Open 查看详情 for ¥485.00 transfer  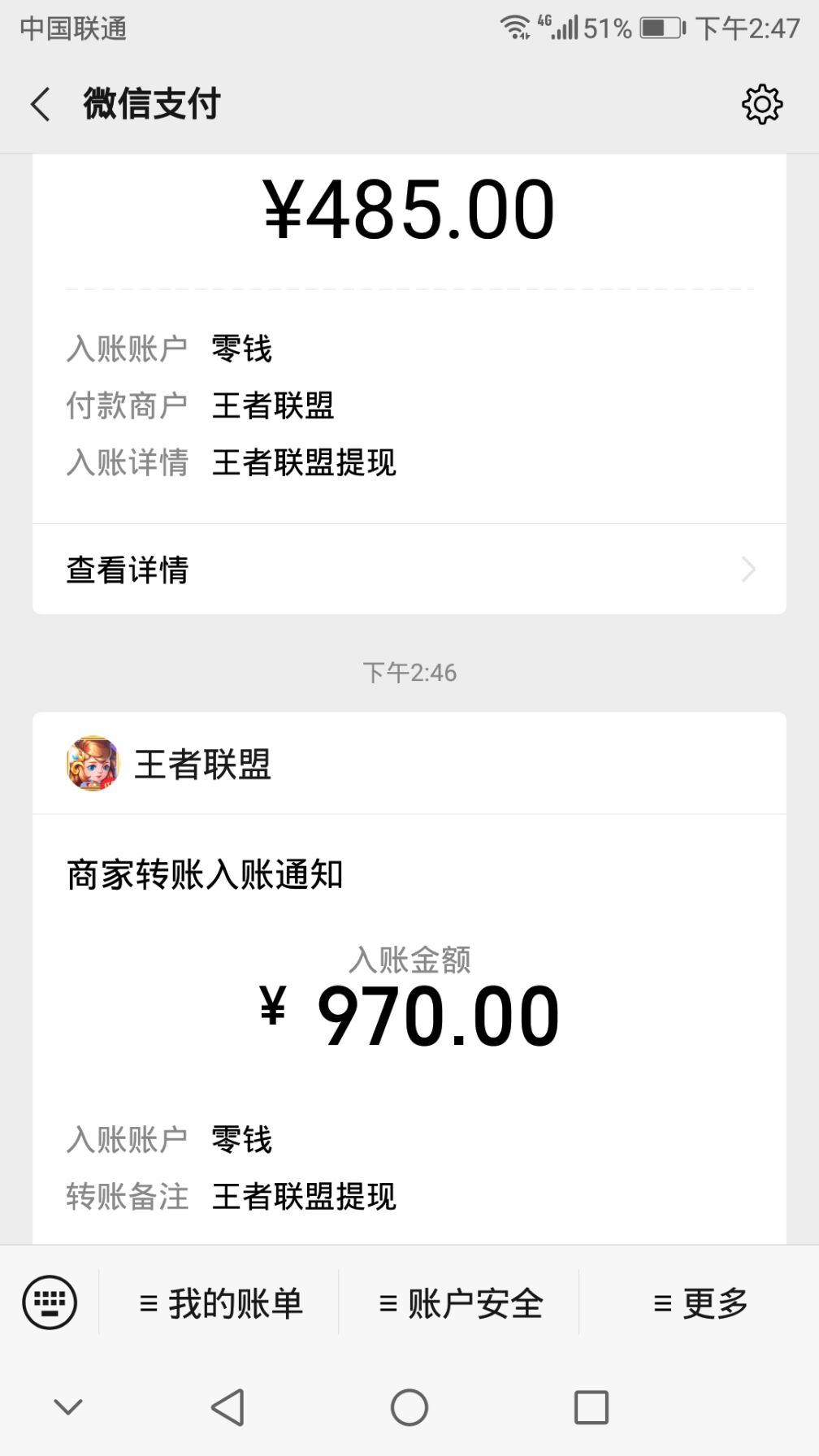(x=128, y=570)
